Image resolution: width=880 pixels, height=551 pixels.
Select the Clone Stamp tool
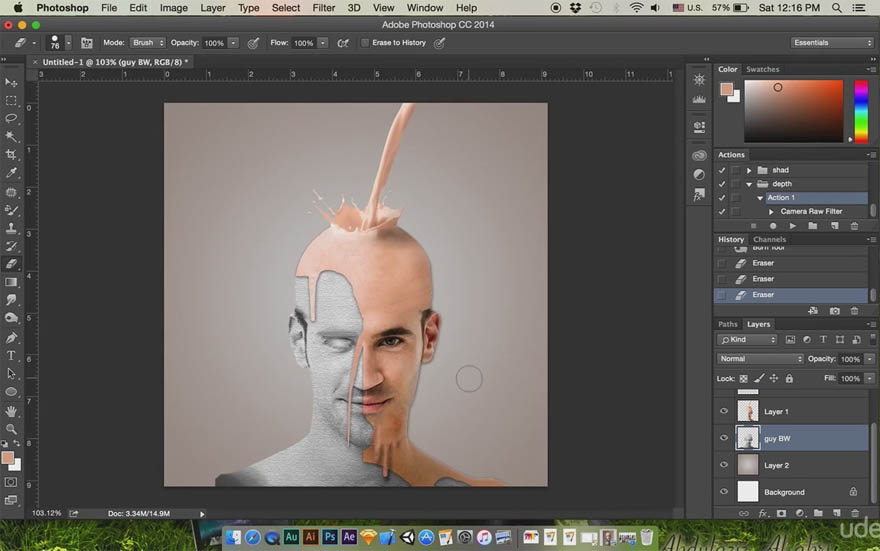pos(11,228)
